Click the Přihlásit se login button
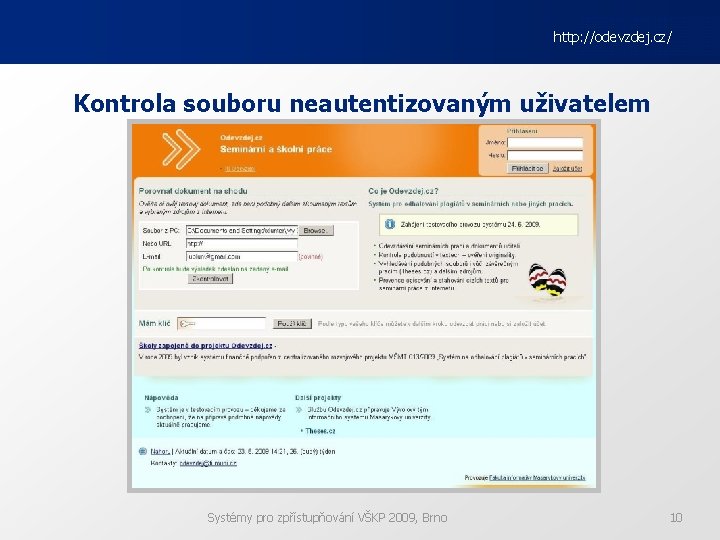Image resolution: width=720 pixels, height=540 pixels. tap(527, 169)
